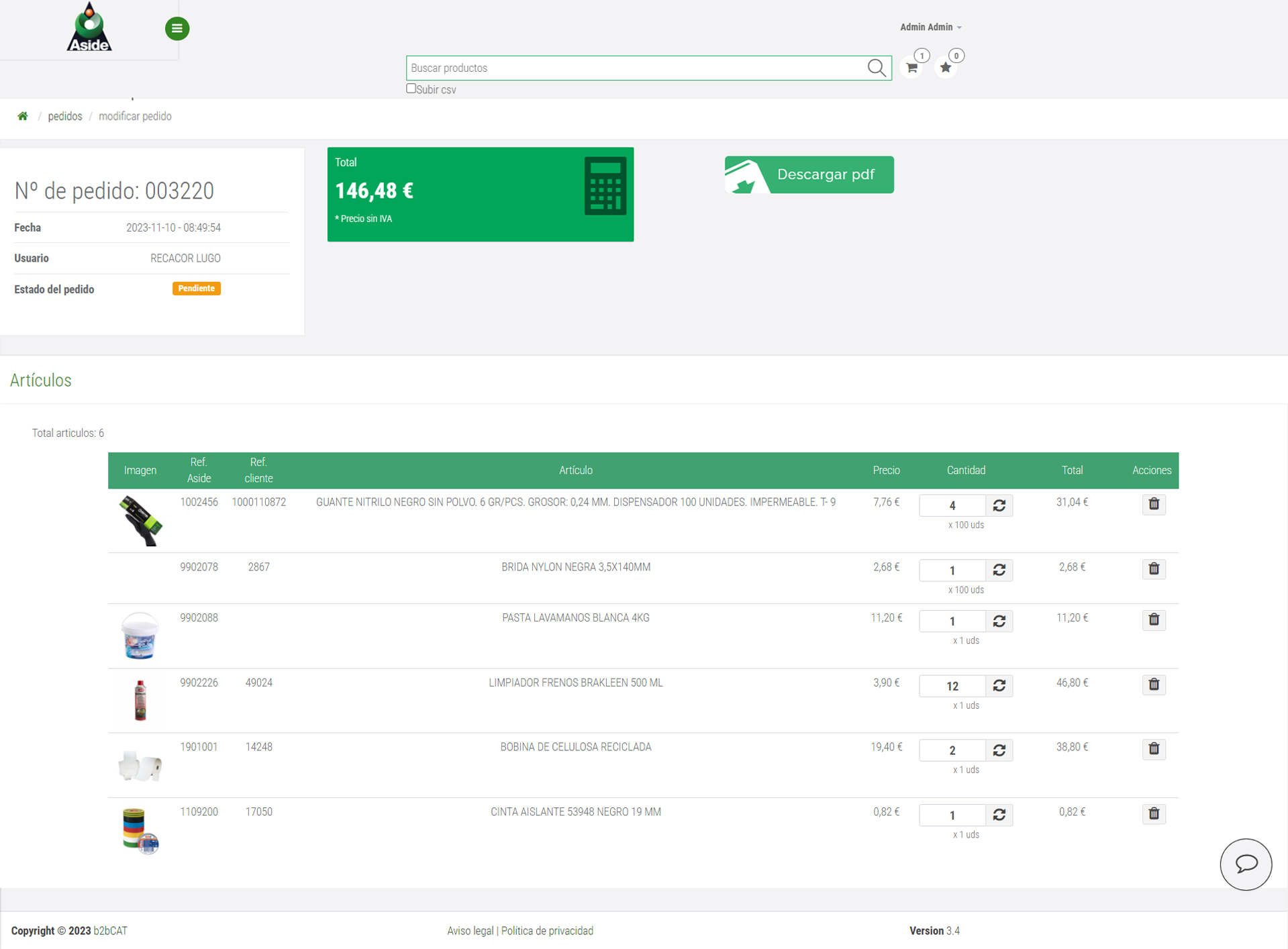Click the Descargar pdf button

tap(809, 174)
